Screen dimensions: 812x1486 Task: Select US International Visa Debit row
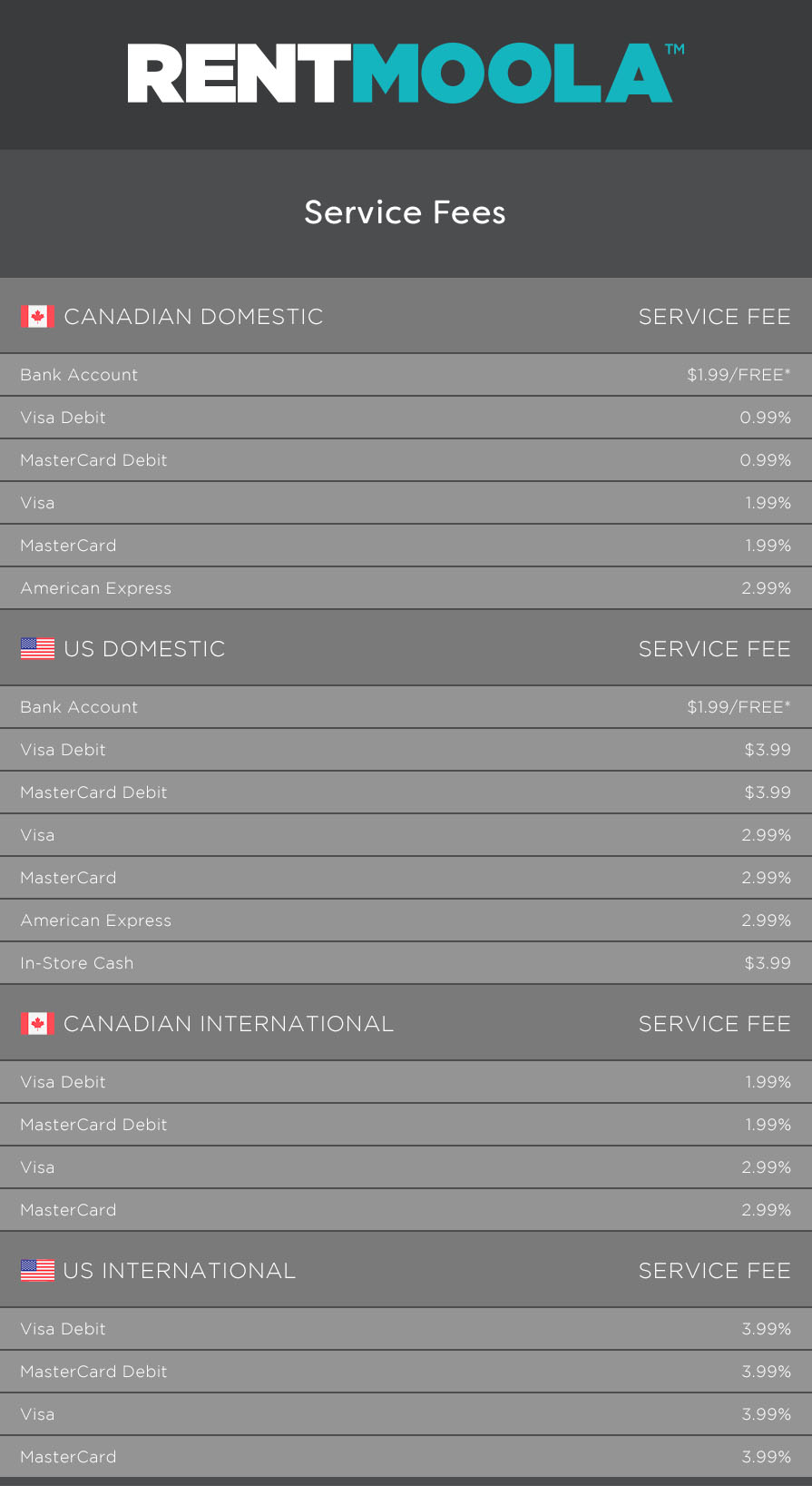406,1329
